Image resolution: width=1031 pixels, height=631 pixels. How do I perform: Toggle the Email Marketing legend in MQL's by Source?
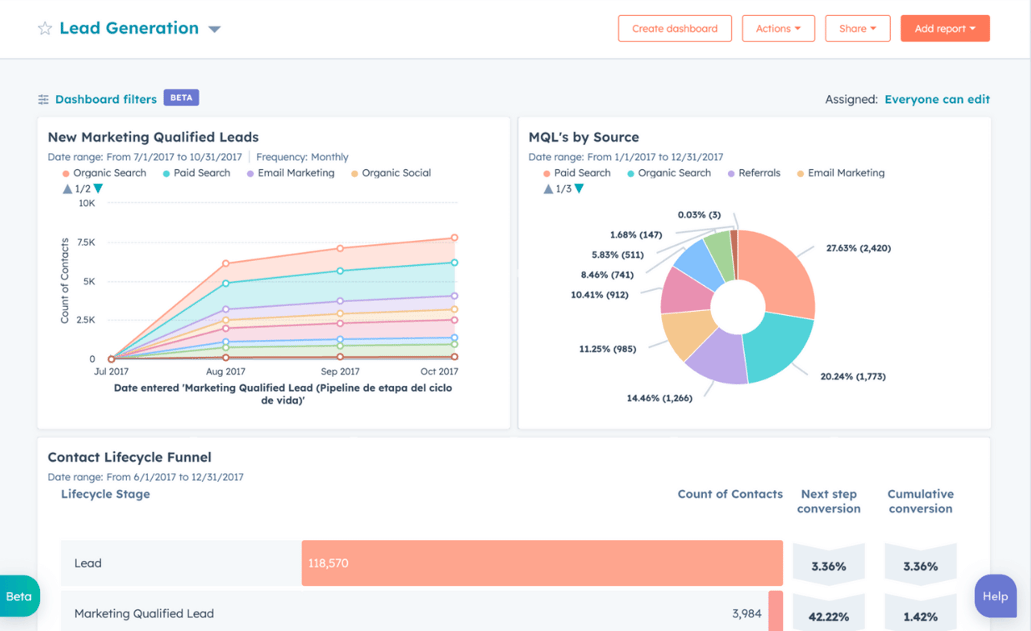[x=840, y=172]
